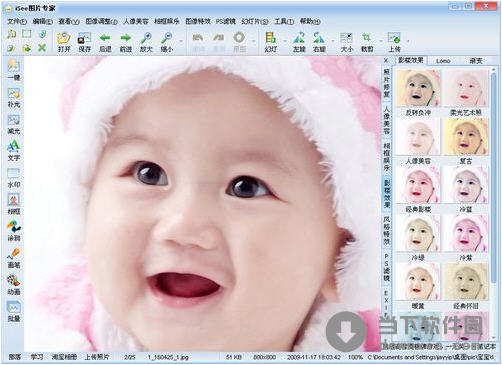The width and height of the screenshot is (502, 365).
Task: Open the PS滤镜 menu in menu bar
Action: click(225, 21)
